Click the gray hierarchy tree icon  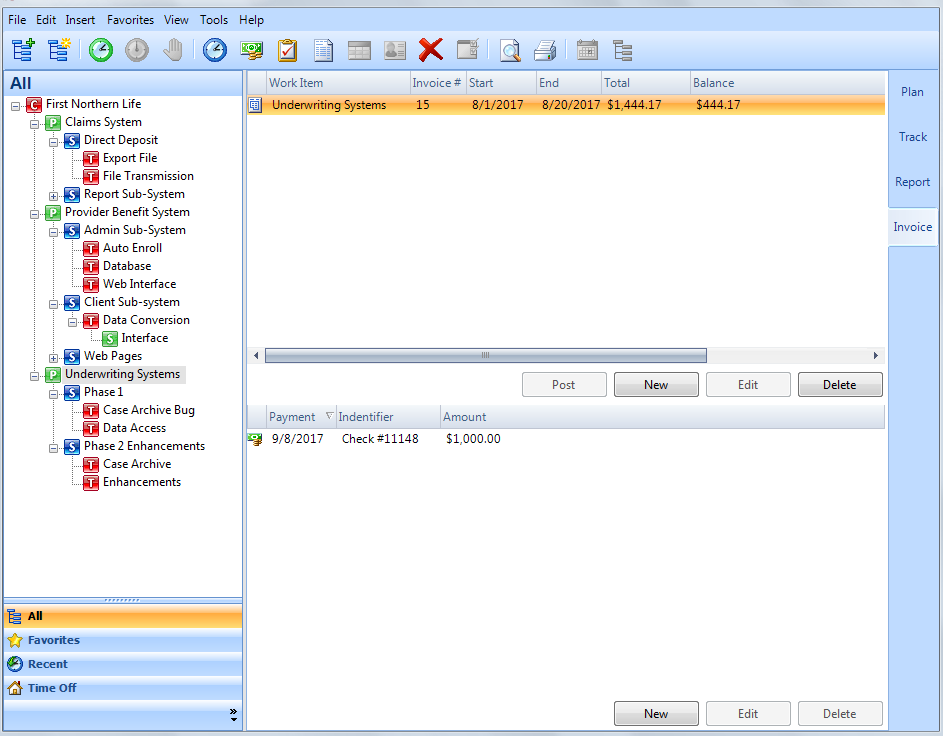pos(622,51)
